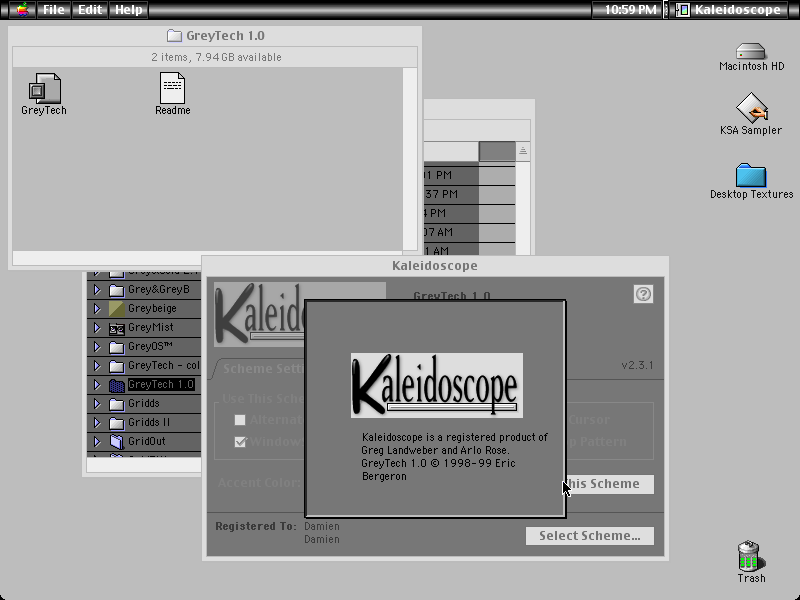The width and height of the screenshot is (800, 600).
Task: Select the 'GridOut' list row name
Action: point(147,441)
